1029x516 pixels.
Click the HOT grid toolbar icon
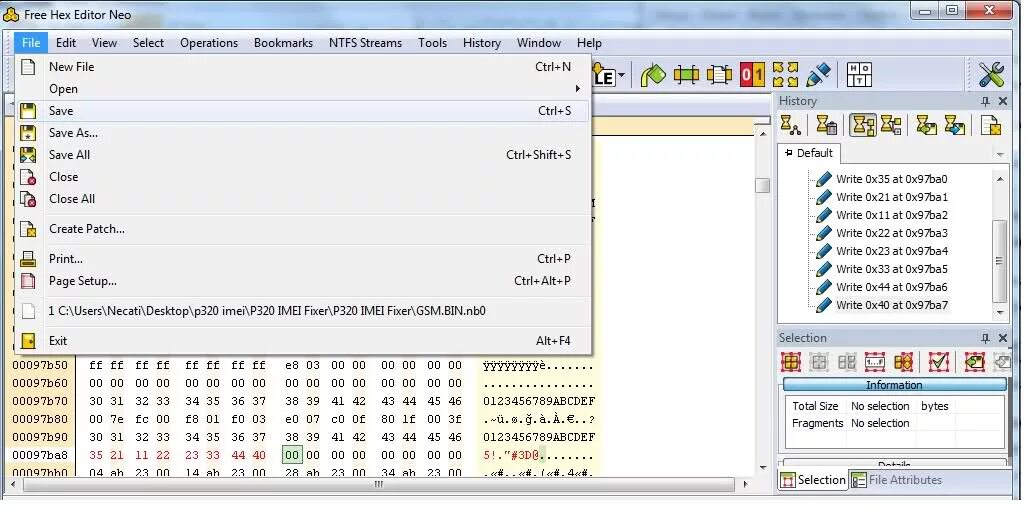click(x=859, y=75)
